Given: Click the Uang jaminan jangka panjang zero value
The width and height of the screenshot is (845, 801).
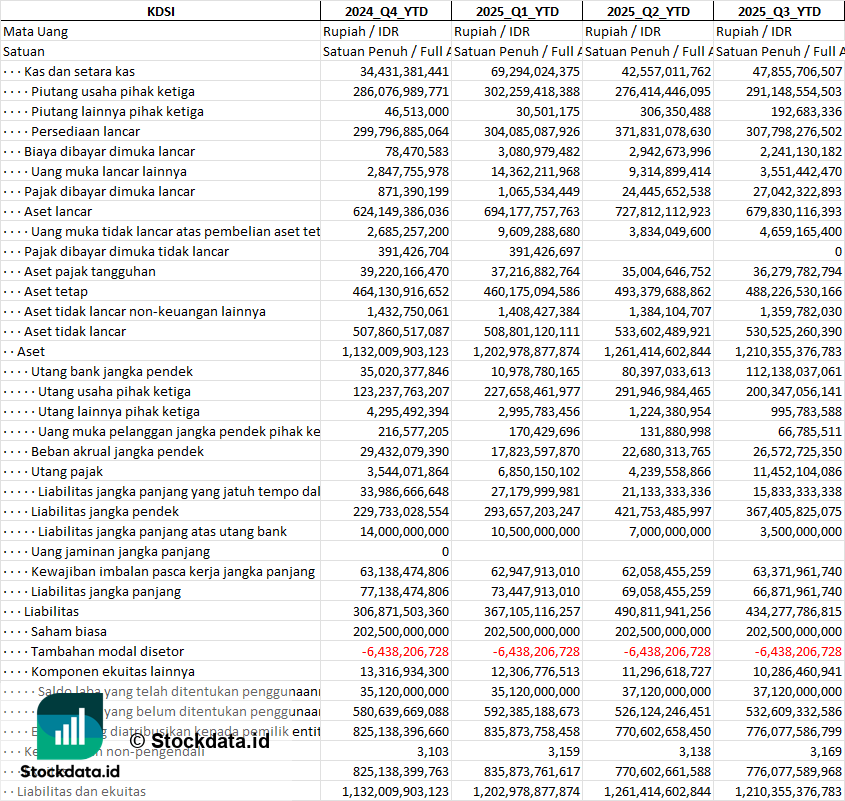Looking at the screenshot, I should (x=444, y=551).
